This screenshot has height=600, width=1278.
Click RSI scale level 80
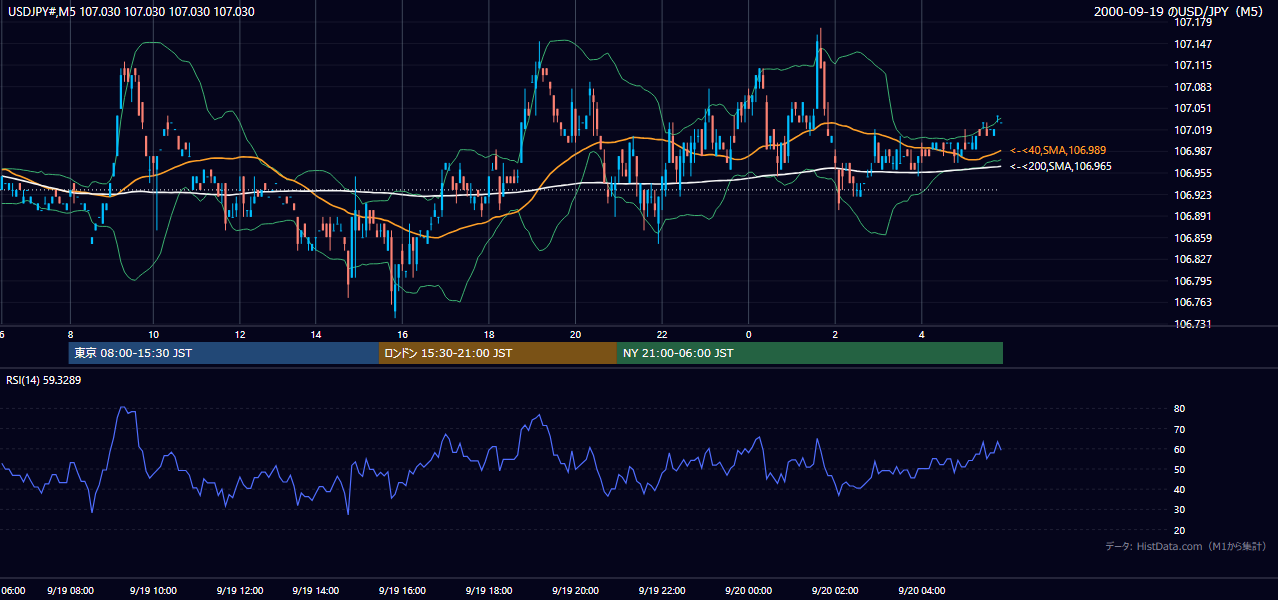point(1179,409)
